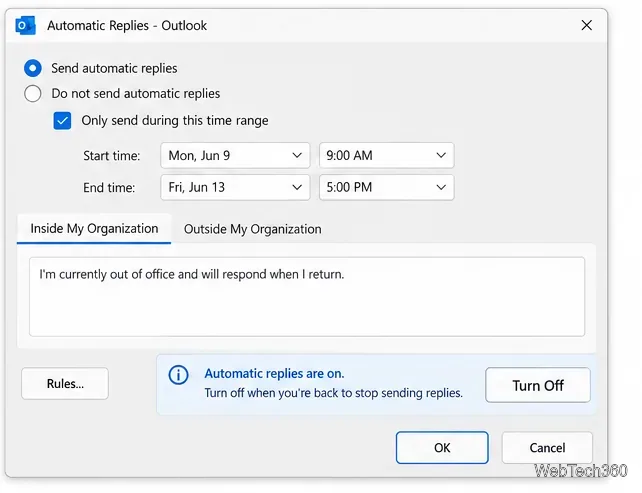Click 'Automatic Replies - Outlook' title text
Image resolution: width=642 pixels, height=493 pixels.
coord(127,25)
